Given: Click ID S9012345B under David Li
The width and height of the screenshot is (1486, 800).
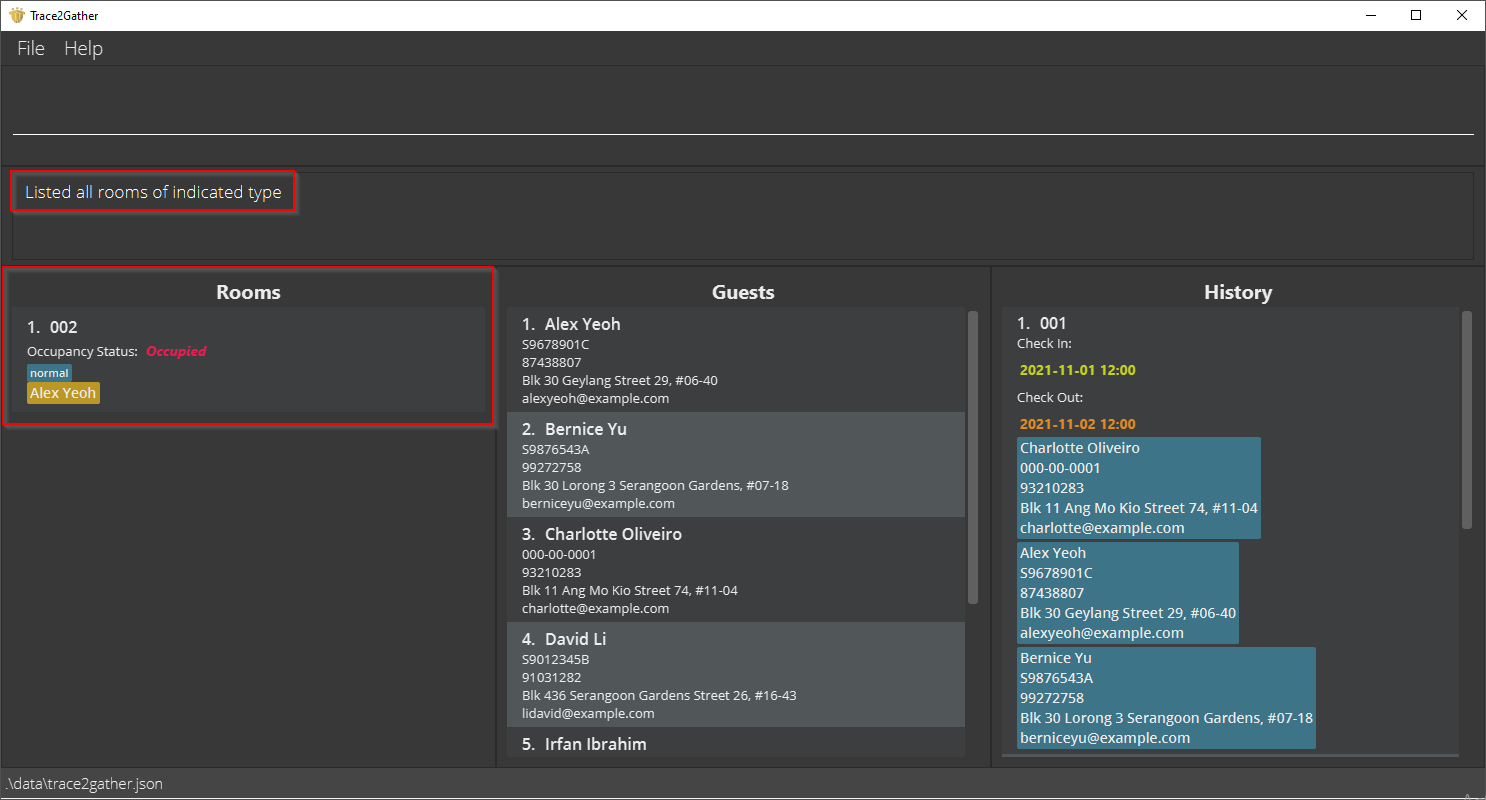Looking at the screenshot, I should (555, 659).
